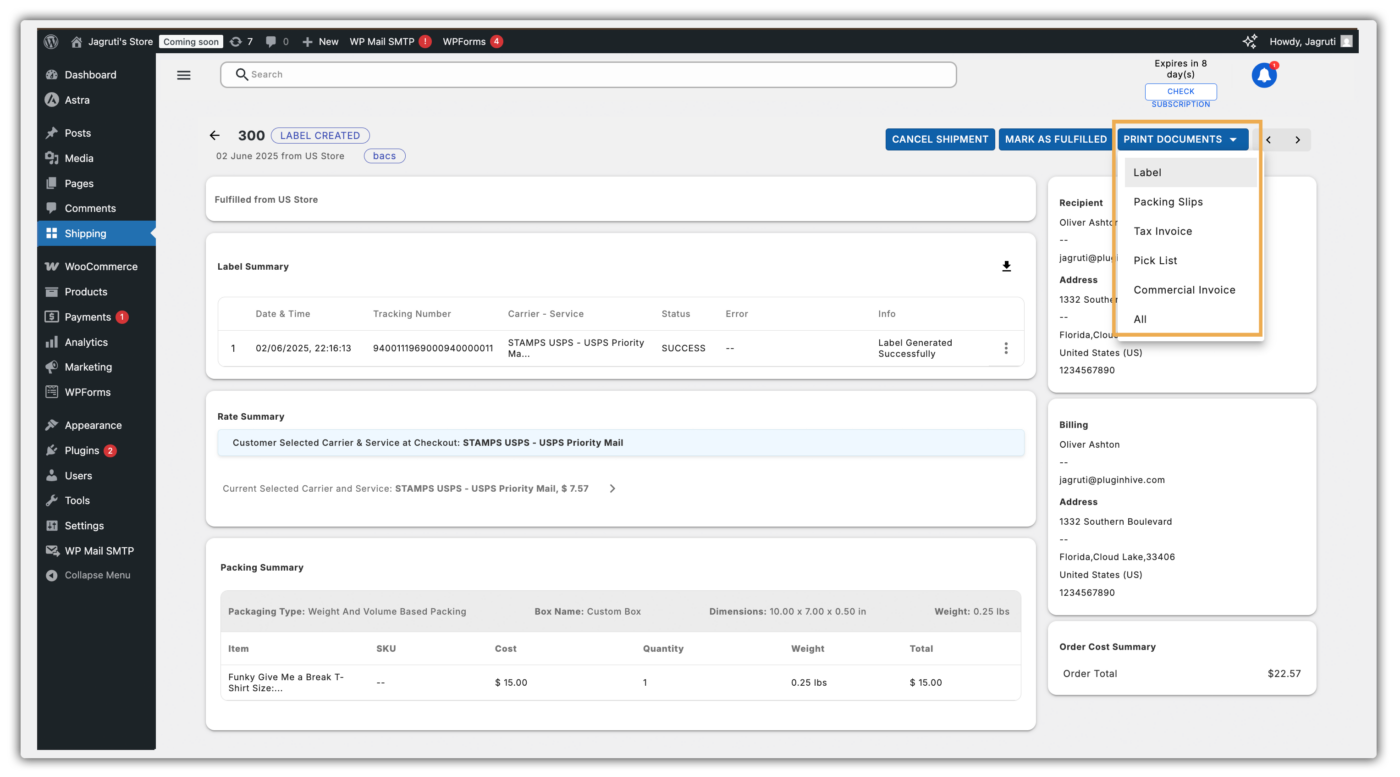Click the Marketing megaphone icon
Viewport: 1400px width, 777px height.
click(x=52, y=367)
